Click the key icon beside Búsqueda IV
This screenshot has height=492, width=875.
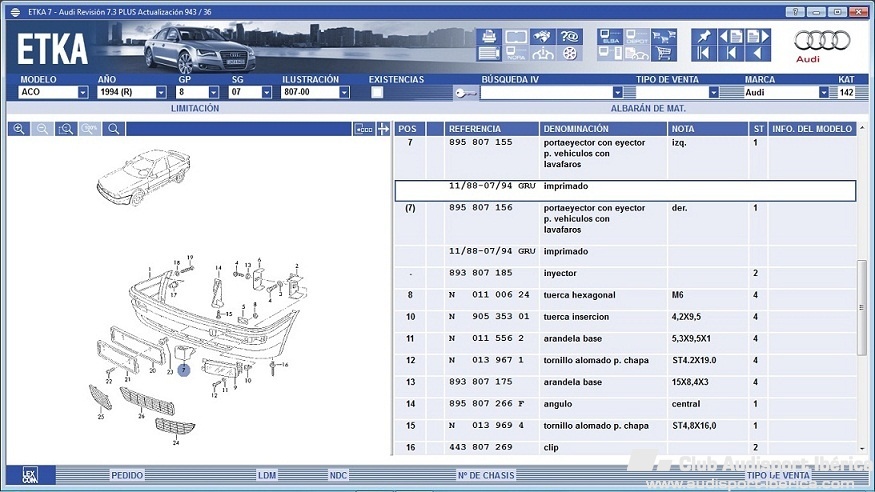pos(465,93)
